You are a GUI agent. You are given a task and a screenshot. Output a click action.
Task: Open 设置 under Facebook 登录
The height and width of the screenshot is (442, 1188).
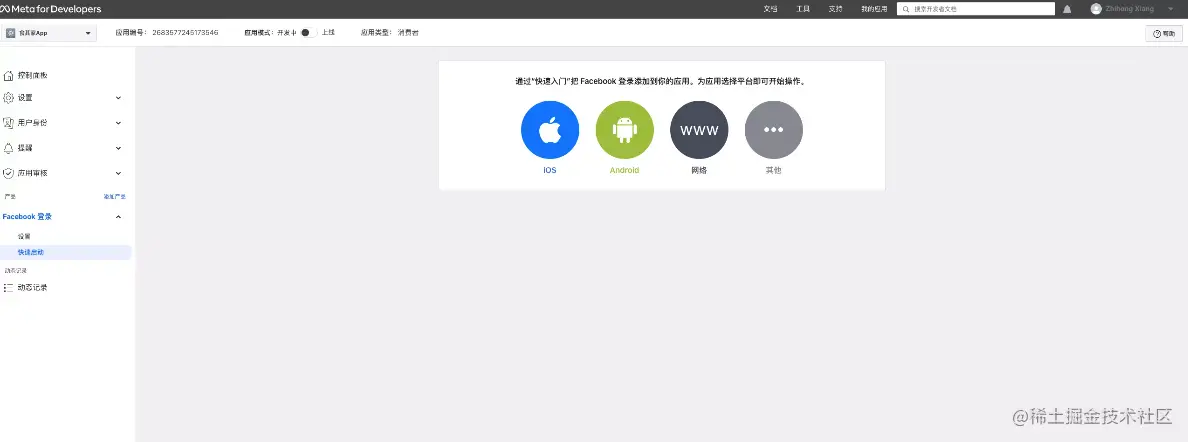pos(24,237)
